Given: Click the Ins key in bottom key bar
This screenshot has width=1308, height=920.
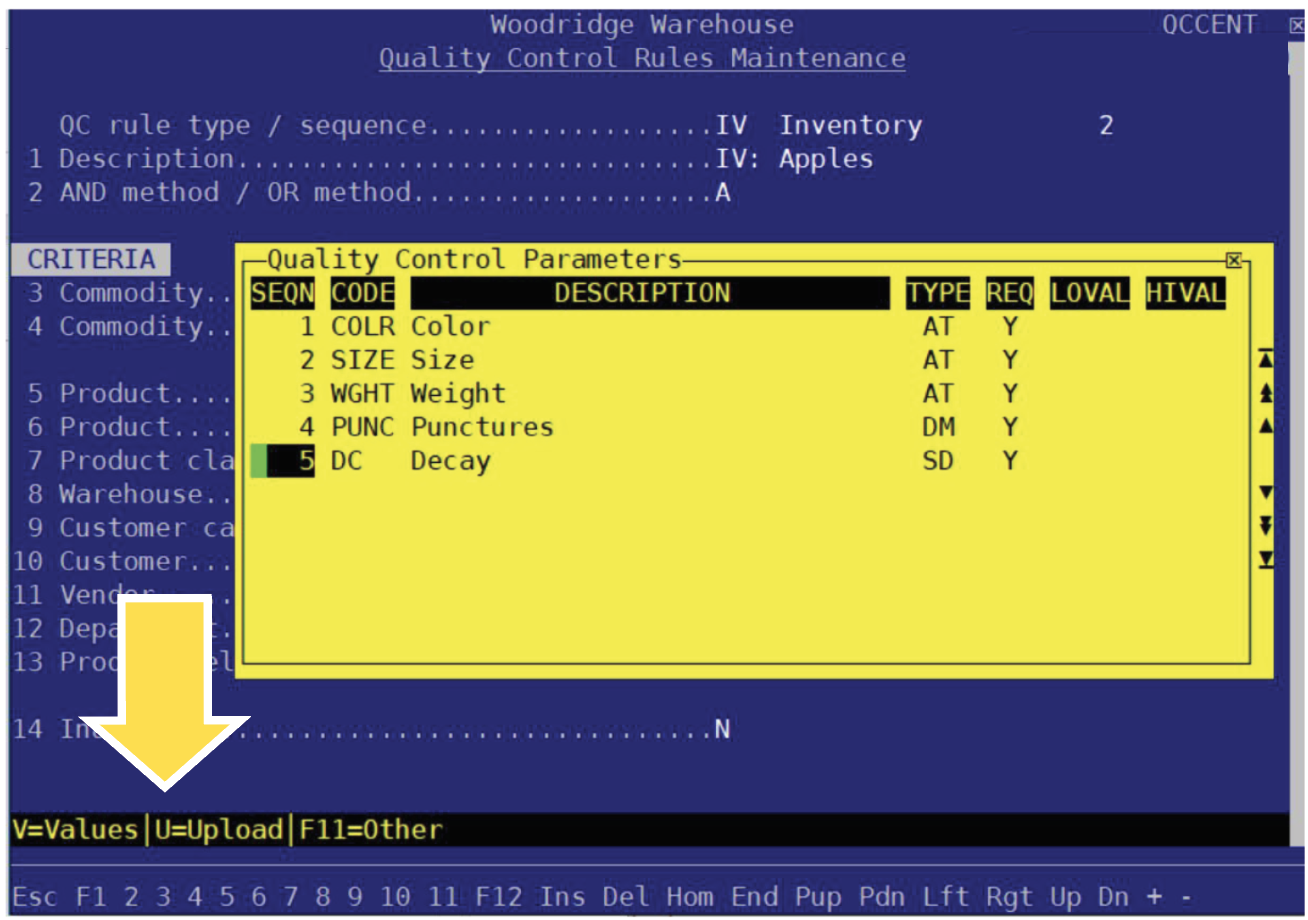Looking at the screenshot, I should coord(563,897).
